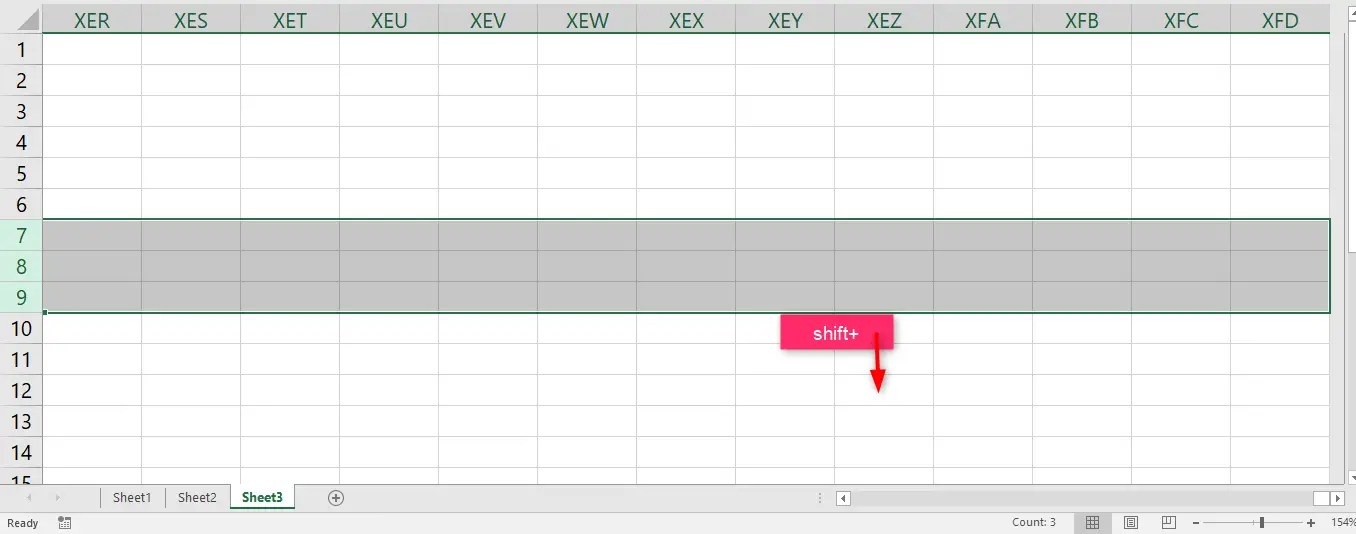1356x534 pixels.
Task: Click the zoom in plus button
Action: (x=1311, y=523)
